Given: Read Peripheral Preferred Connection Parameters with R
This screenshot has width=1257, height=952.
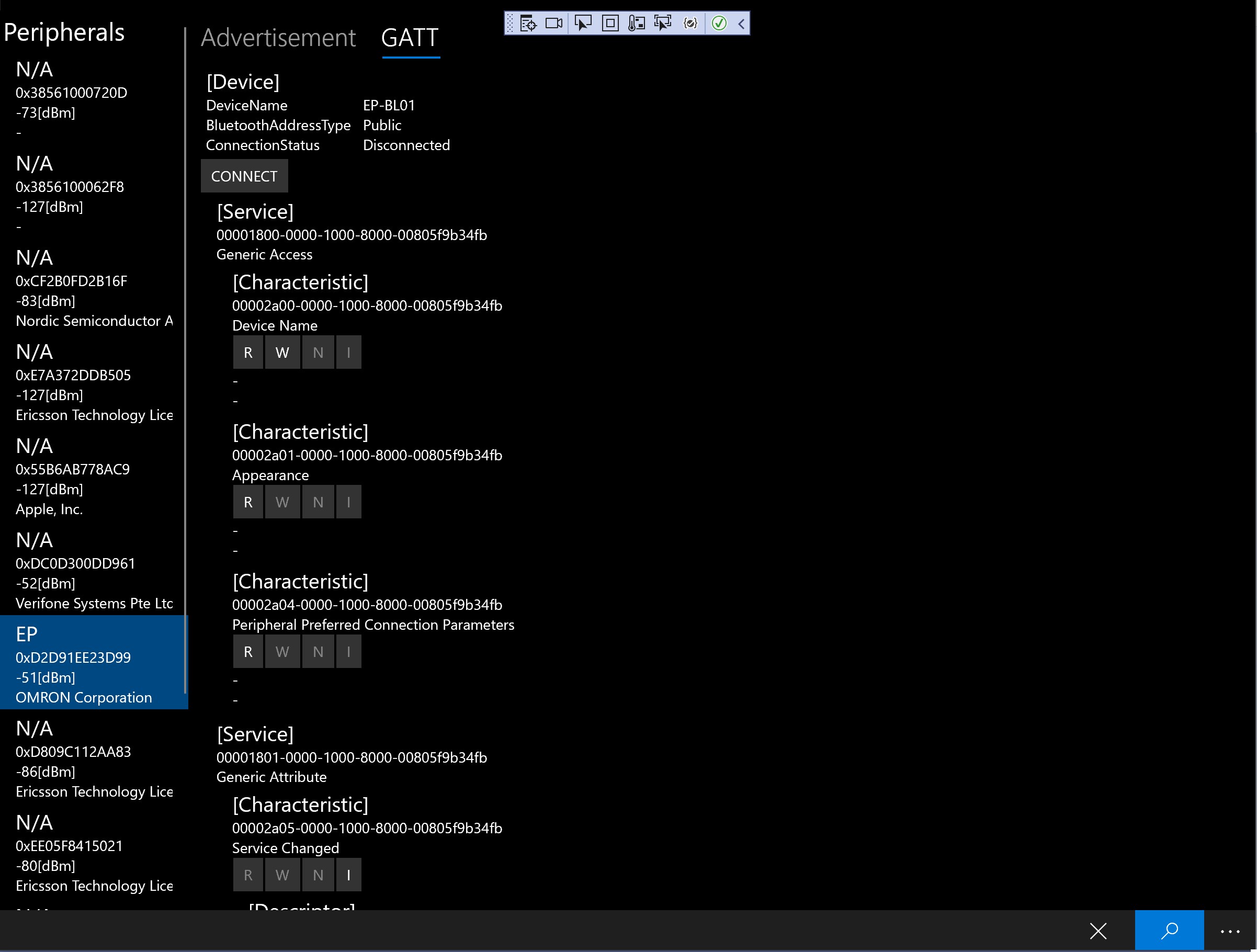Looking at the screenshot, I should 248,651.
